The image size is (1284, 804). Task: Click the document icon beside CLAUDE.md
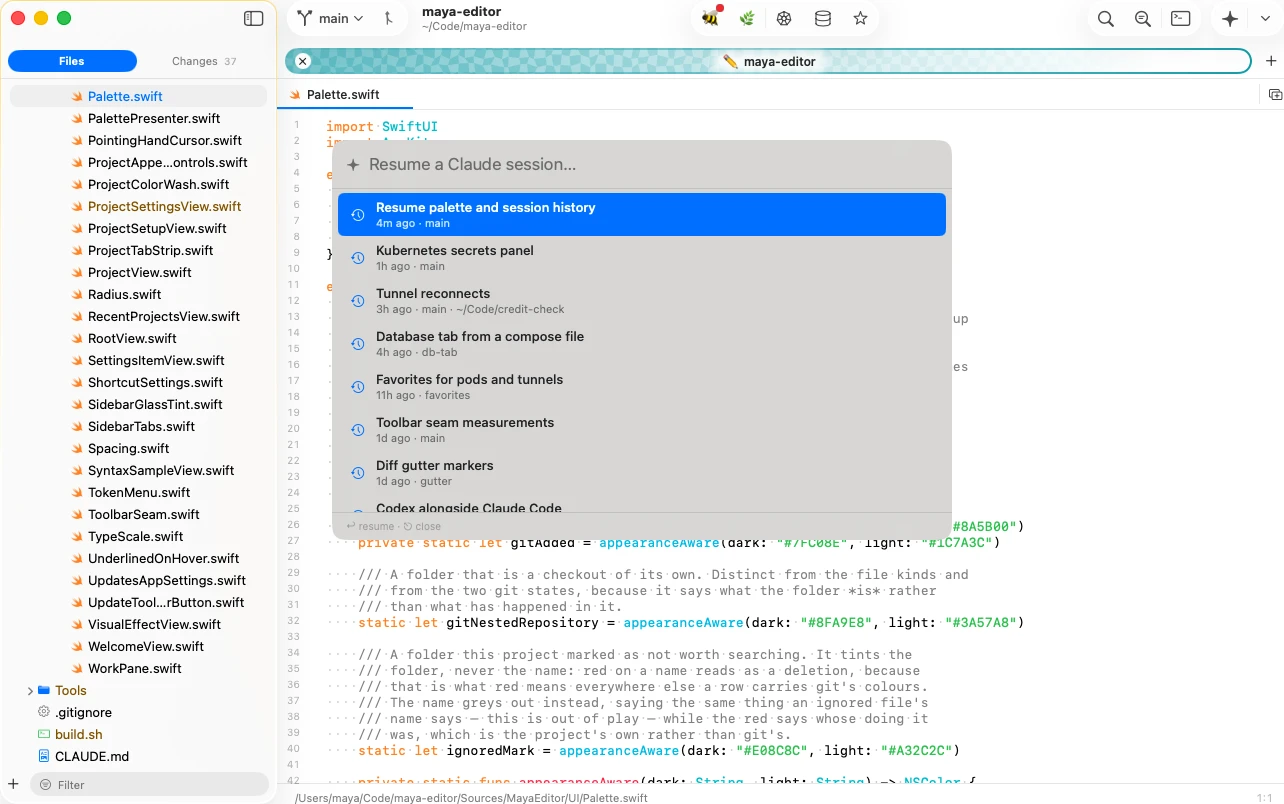coord(44,756)
